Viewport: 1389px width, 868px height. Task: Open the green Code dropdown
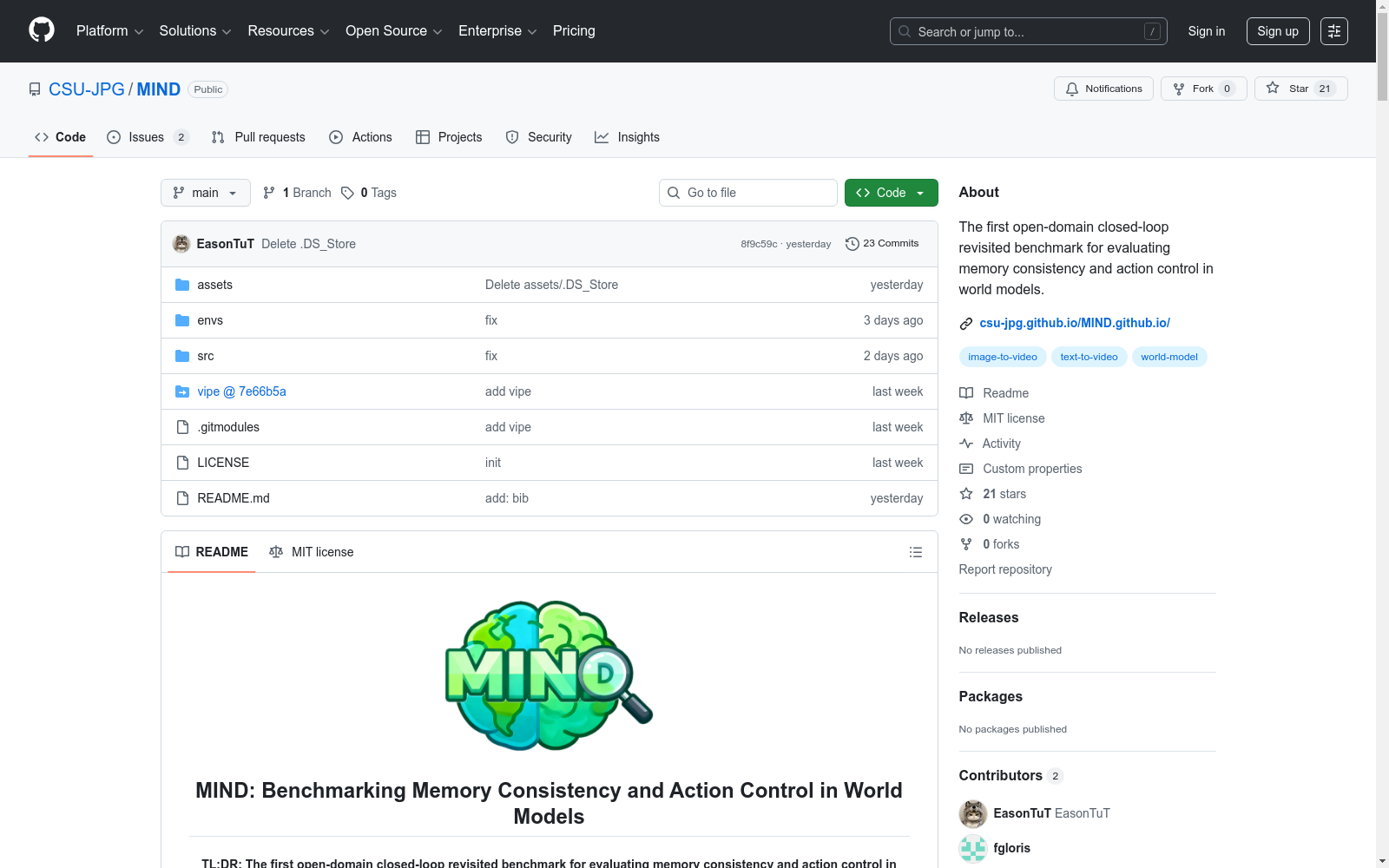click(x=891, y=193)
